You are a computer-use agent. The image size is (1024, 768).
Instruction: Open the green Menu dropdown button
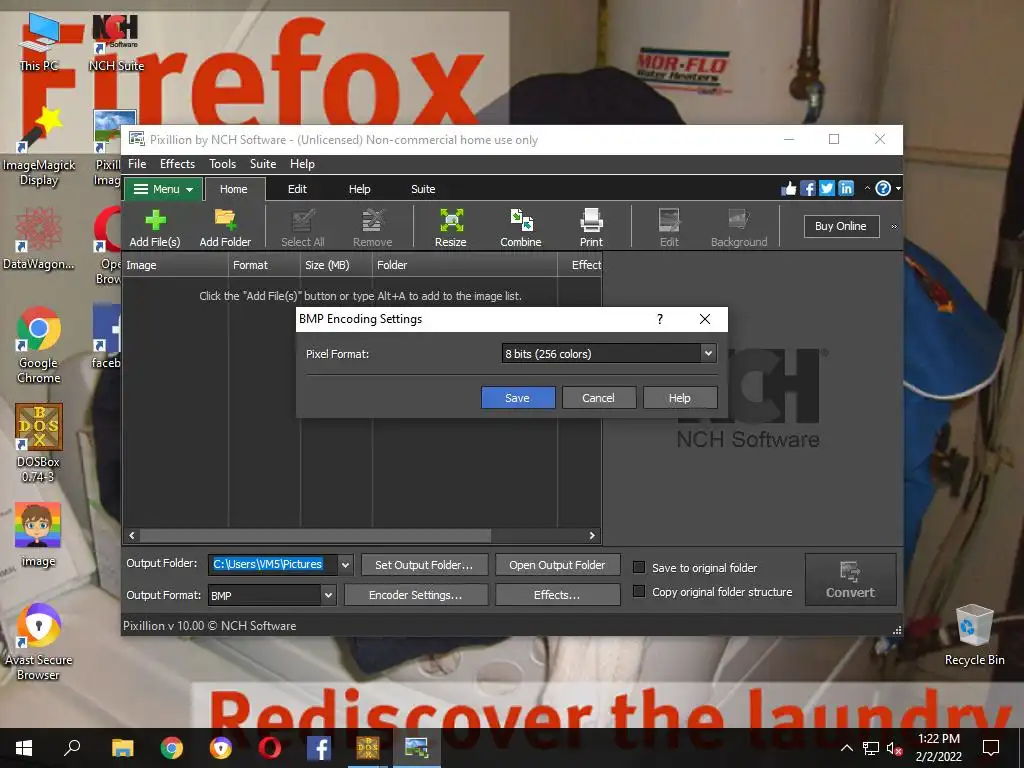pos(163,189)
